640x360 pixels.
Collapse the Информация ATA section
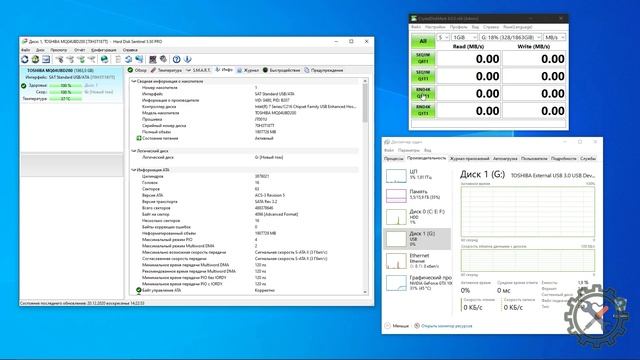[x=133, y=170]
